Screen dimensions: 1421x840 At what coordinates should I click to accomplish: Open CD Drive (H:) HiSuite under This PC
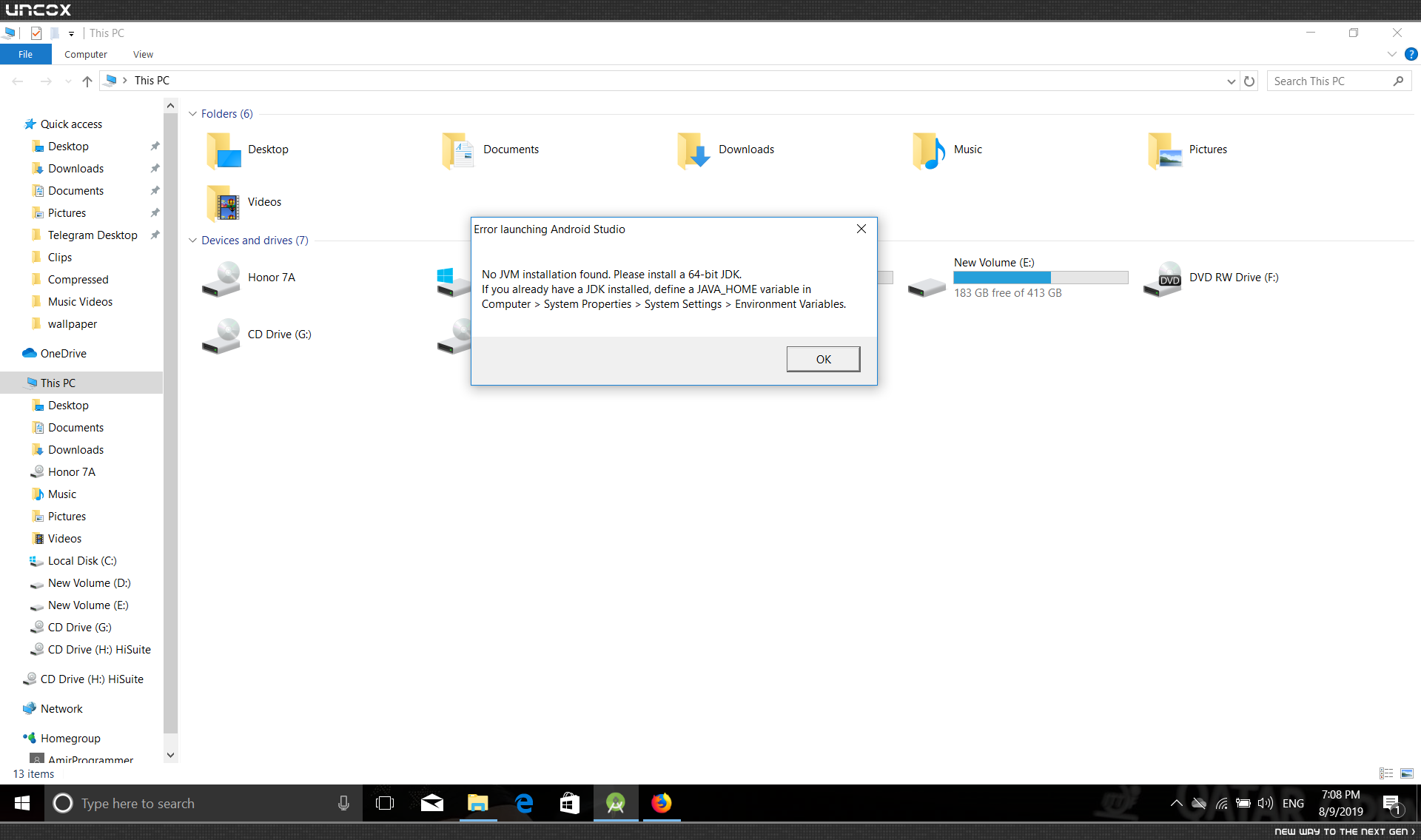[99, 650]
